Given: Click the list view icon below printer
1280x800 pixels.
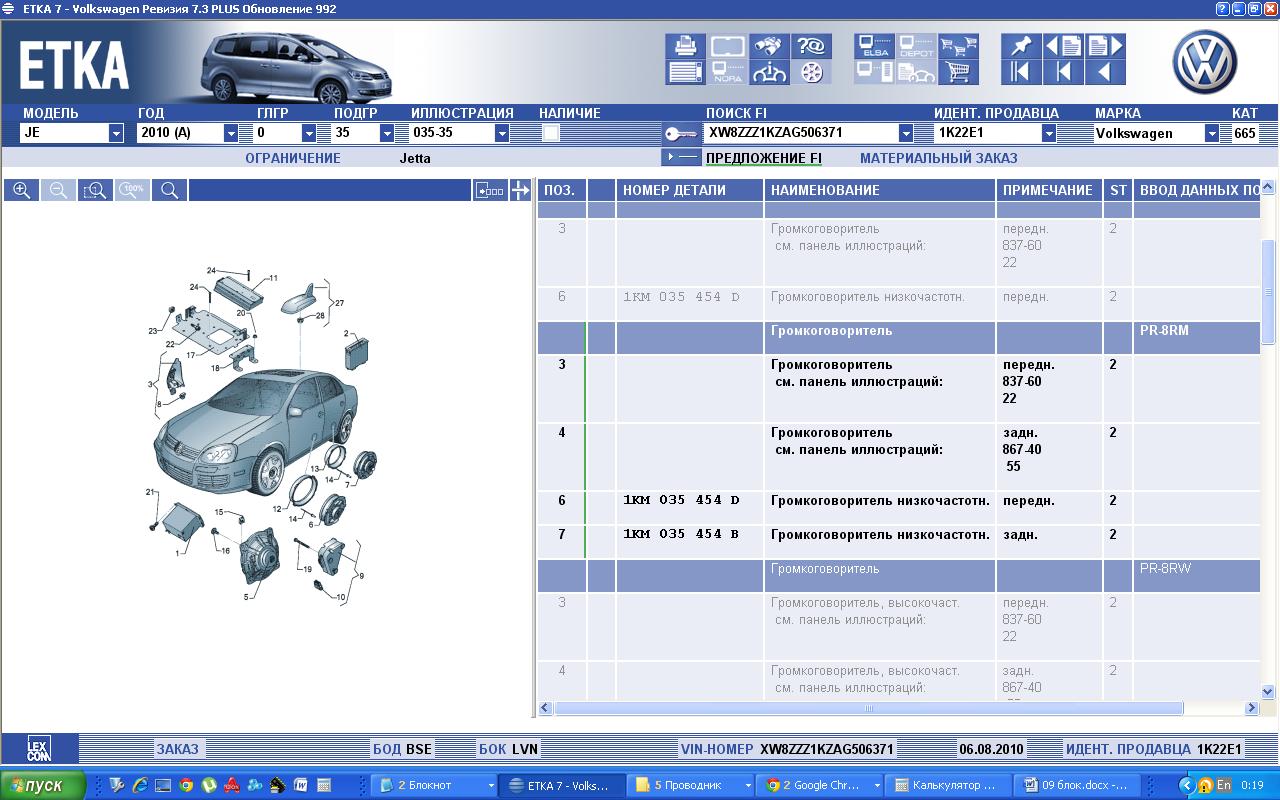Looking at the screenshot, I should point(685,72).
